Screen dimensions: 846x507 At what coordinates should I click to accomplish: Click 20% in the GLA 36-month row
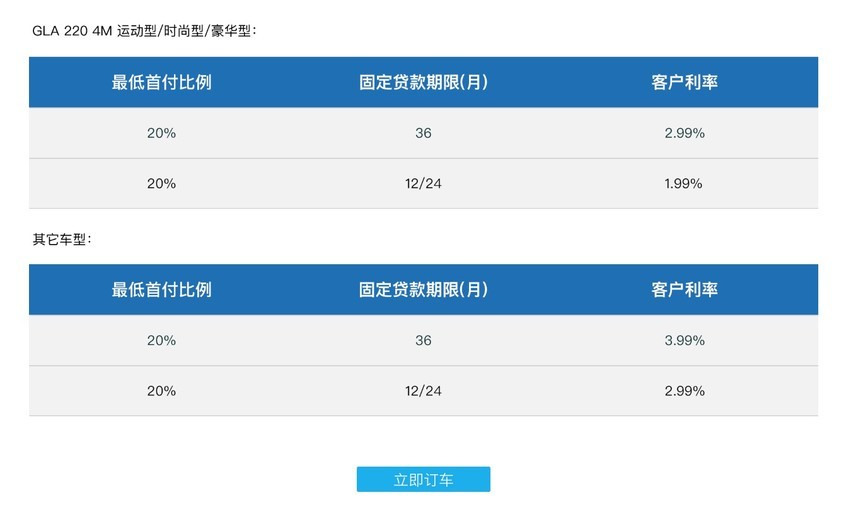point(161,133)
